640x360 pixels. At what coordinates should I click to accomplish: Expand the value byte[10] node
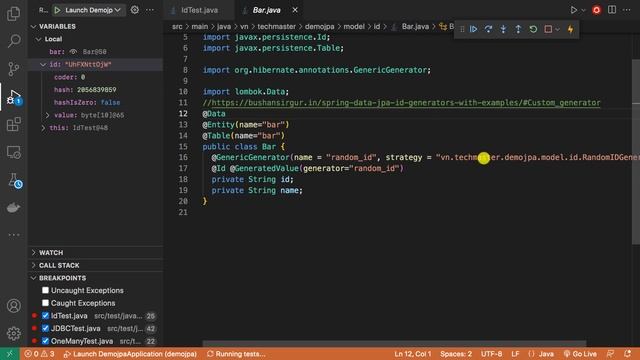click(47, 115)
